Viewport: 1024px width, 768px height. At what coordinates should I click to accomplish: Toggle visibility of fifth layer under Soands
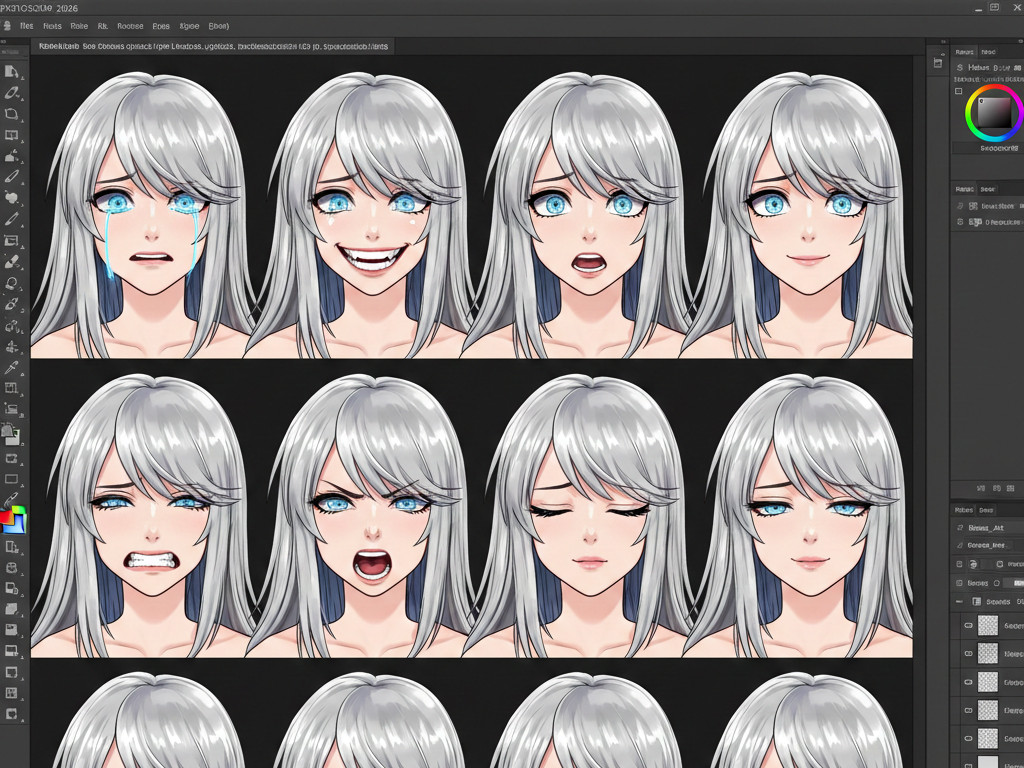968,738
